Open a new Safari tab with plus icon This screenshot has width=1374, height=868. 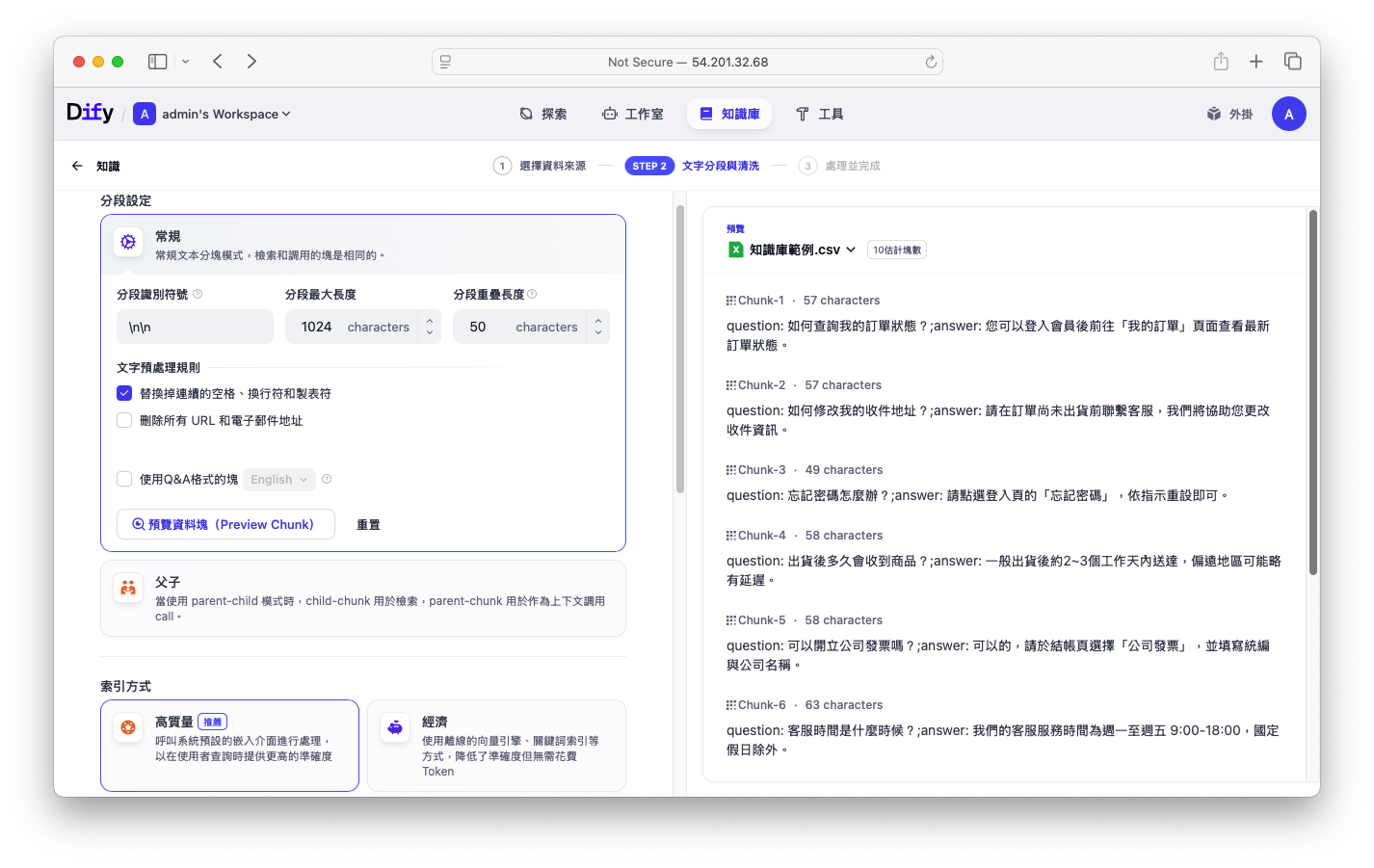coord(1256,62)
